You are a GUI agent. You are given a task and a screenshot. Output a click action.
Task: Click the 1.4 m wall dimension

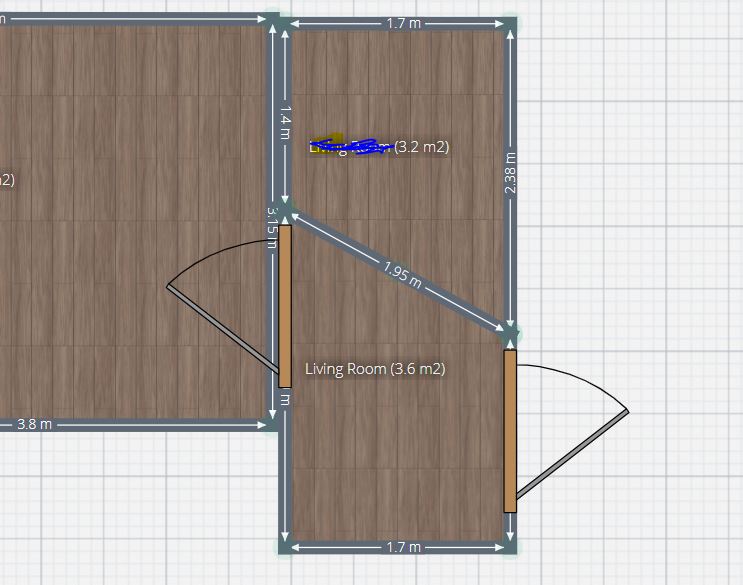285,122
